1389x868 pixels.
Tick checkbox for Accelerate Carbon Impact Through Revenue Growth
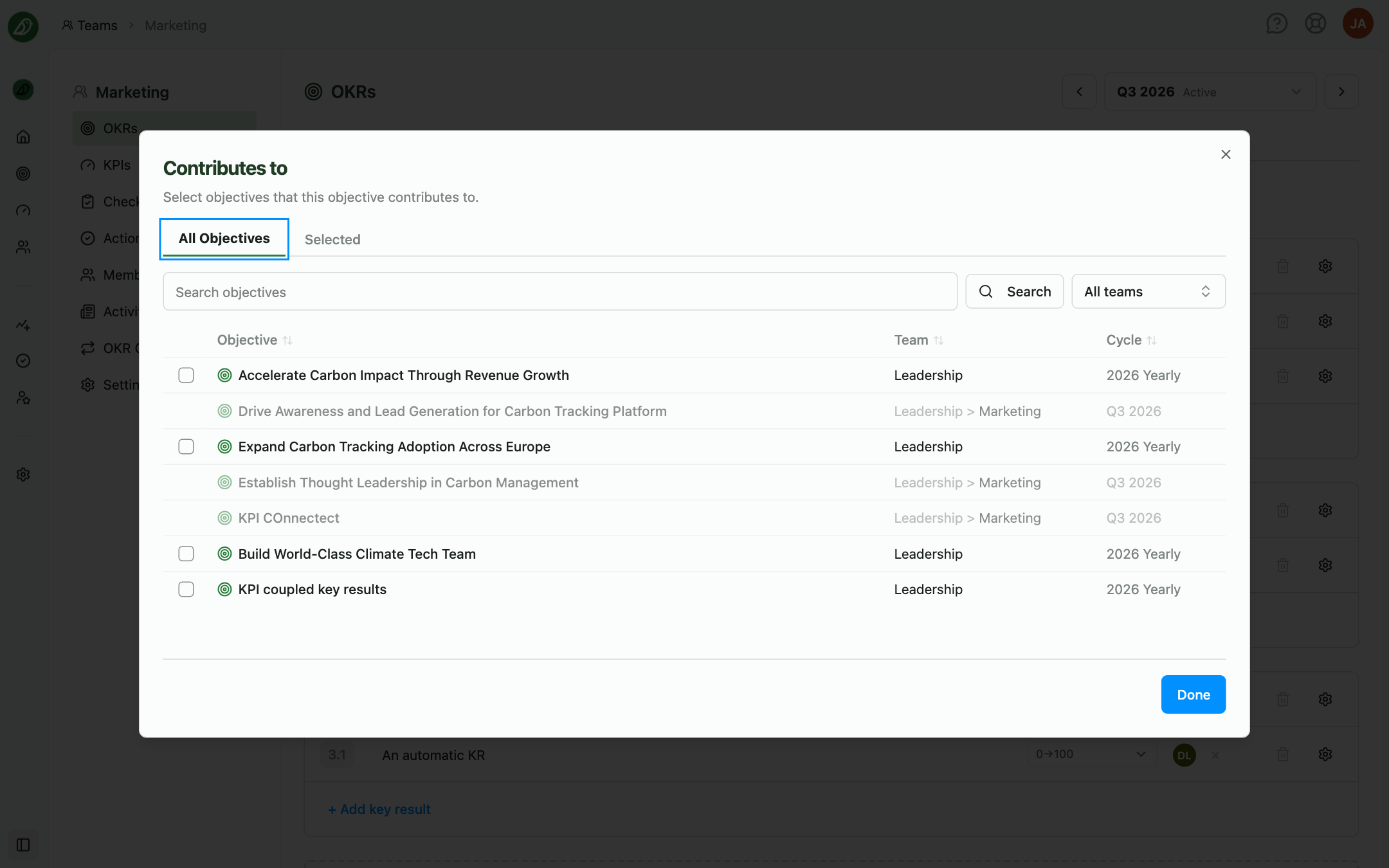click(186, 375)
